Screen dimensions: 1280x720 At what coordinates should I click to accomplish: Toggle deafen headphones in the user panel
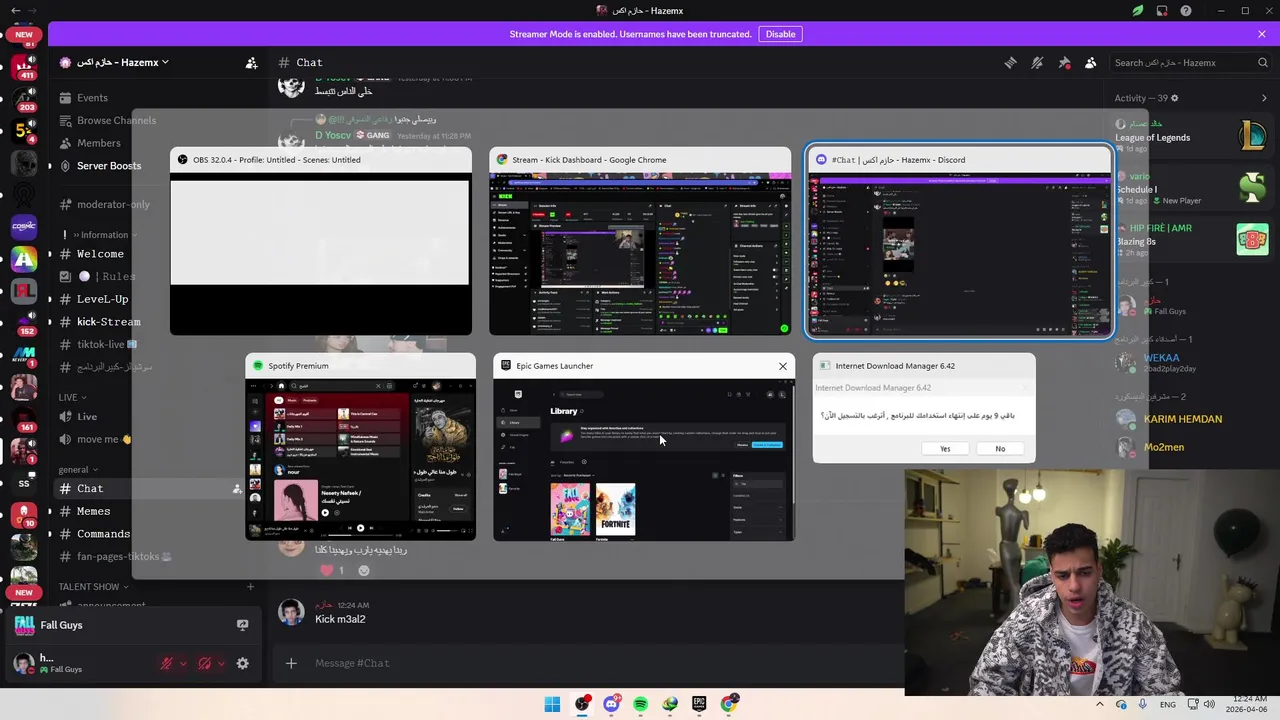click(205, 663)
